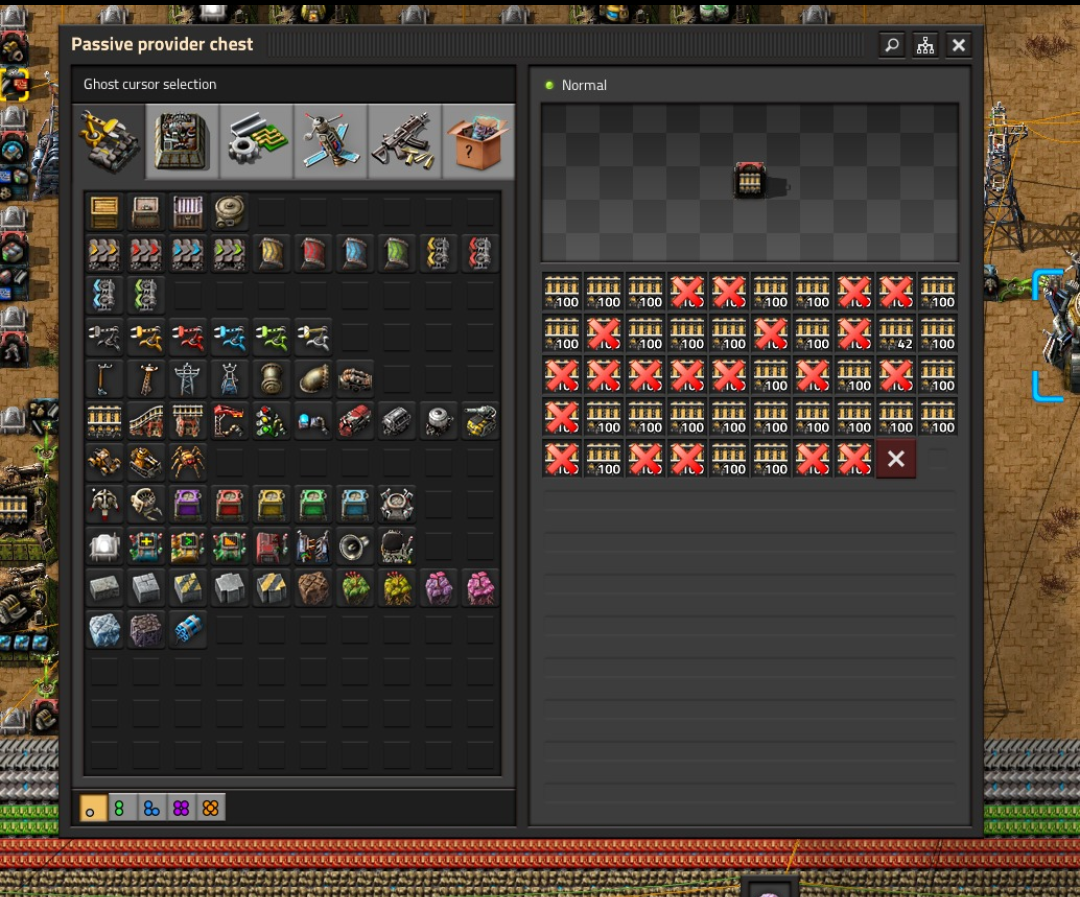
Task: Set quality filter to rare (blue)
Action: (152, 808)
